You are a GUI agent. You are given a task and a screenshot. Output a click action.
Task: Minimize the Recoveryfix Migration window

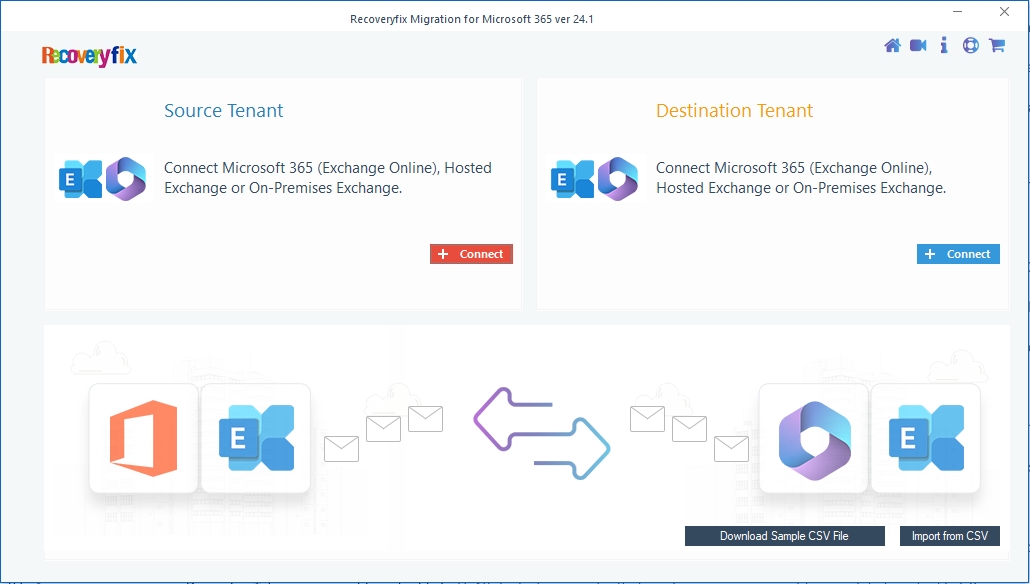tap(958, 12)
